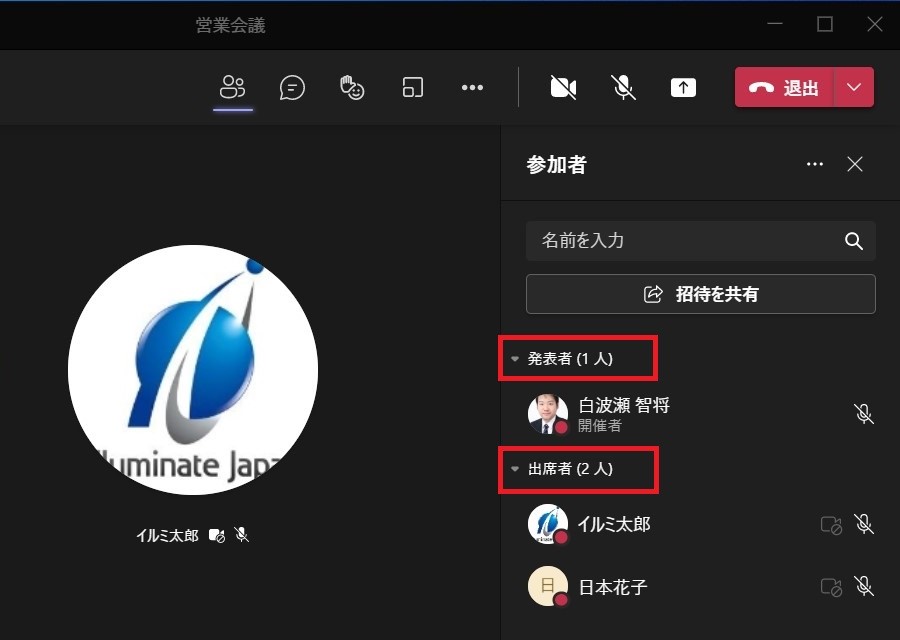Click the mic icon for 白波瀬 智将
900x640 pixels.
864,414
